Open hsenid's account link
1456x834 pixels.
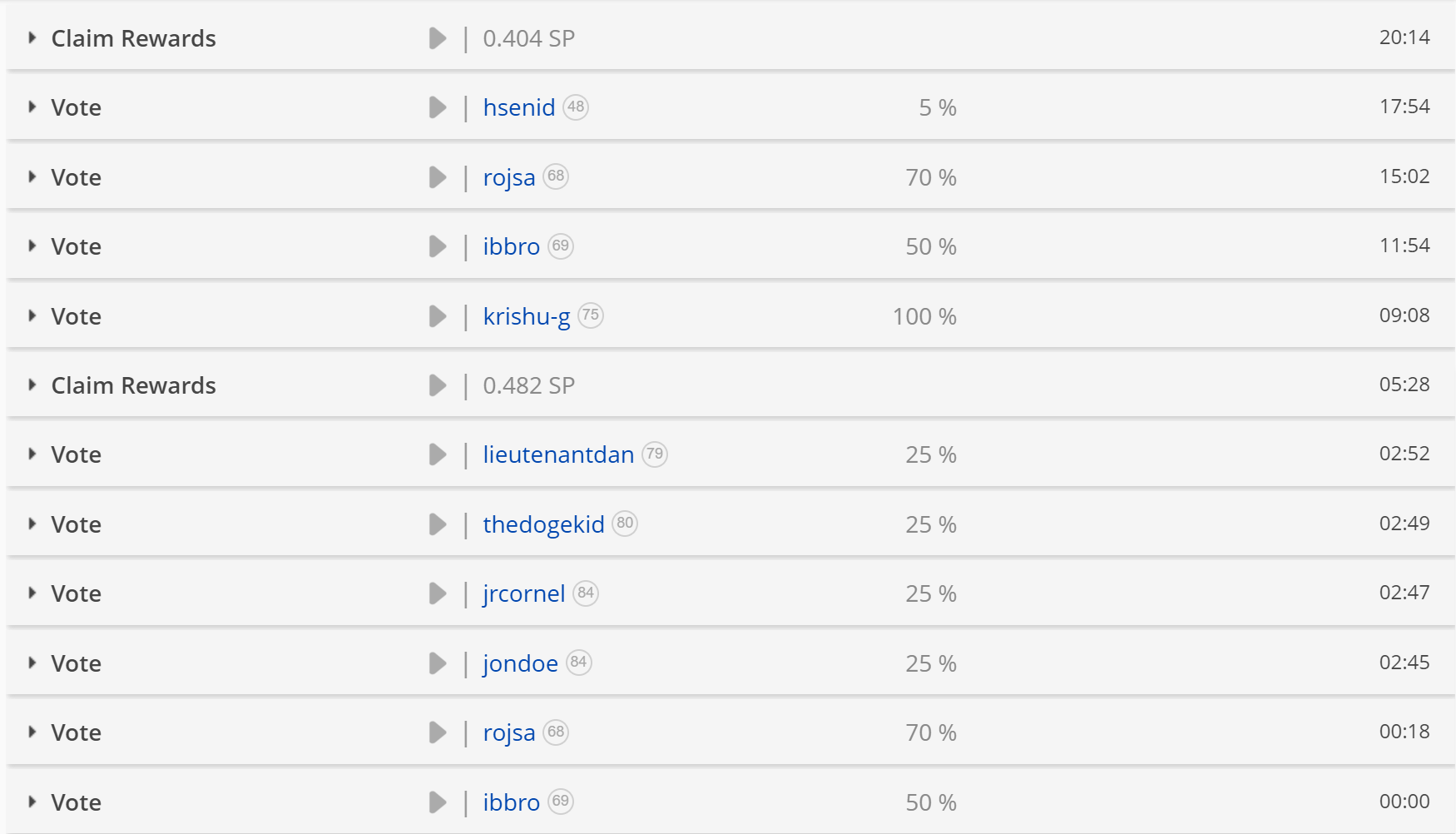519,107
